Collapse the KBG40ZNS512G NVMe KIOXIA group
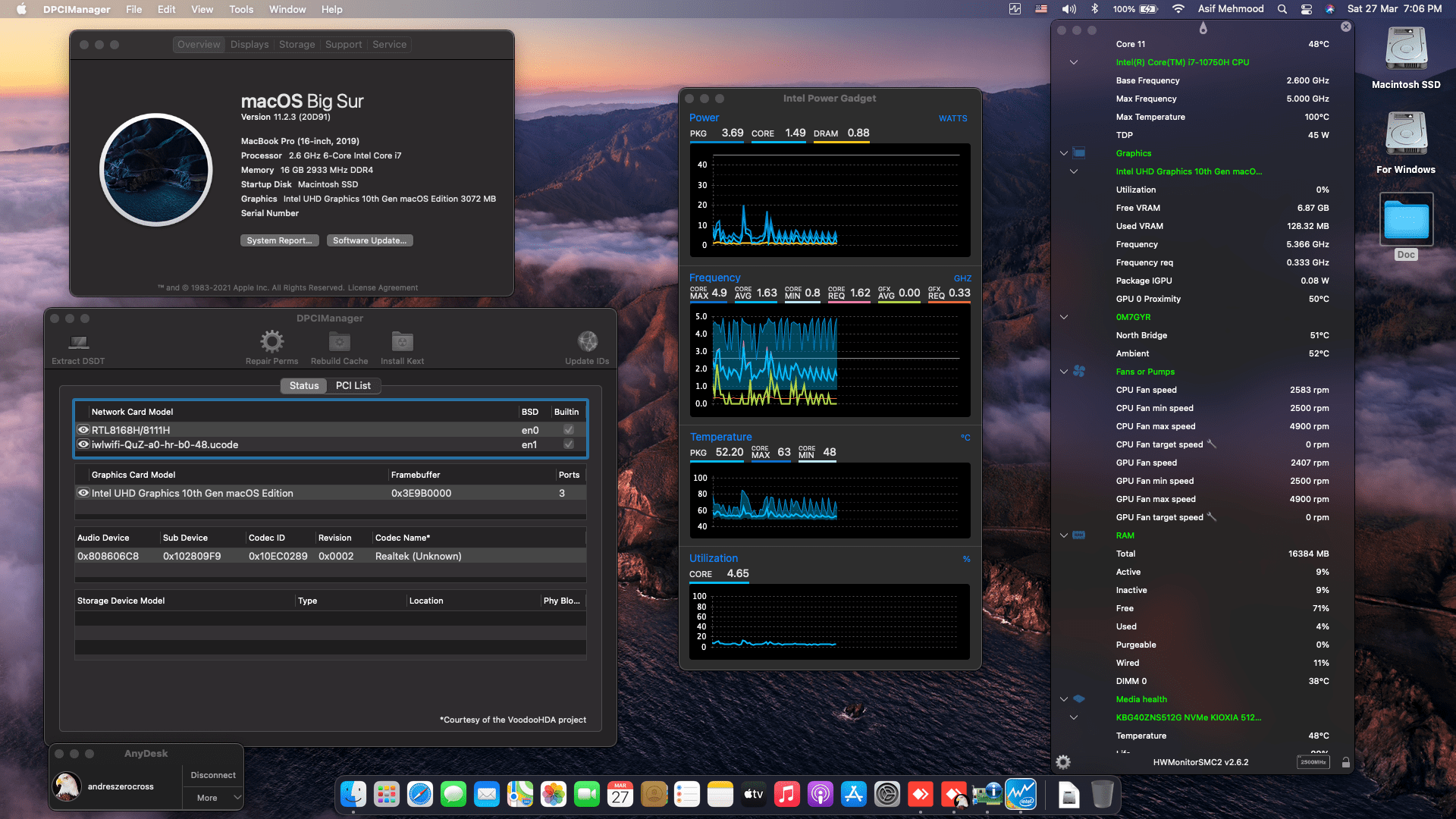Image resolution: width=1456 pixels, height=819 pixels. tap(1074, 717)
